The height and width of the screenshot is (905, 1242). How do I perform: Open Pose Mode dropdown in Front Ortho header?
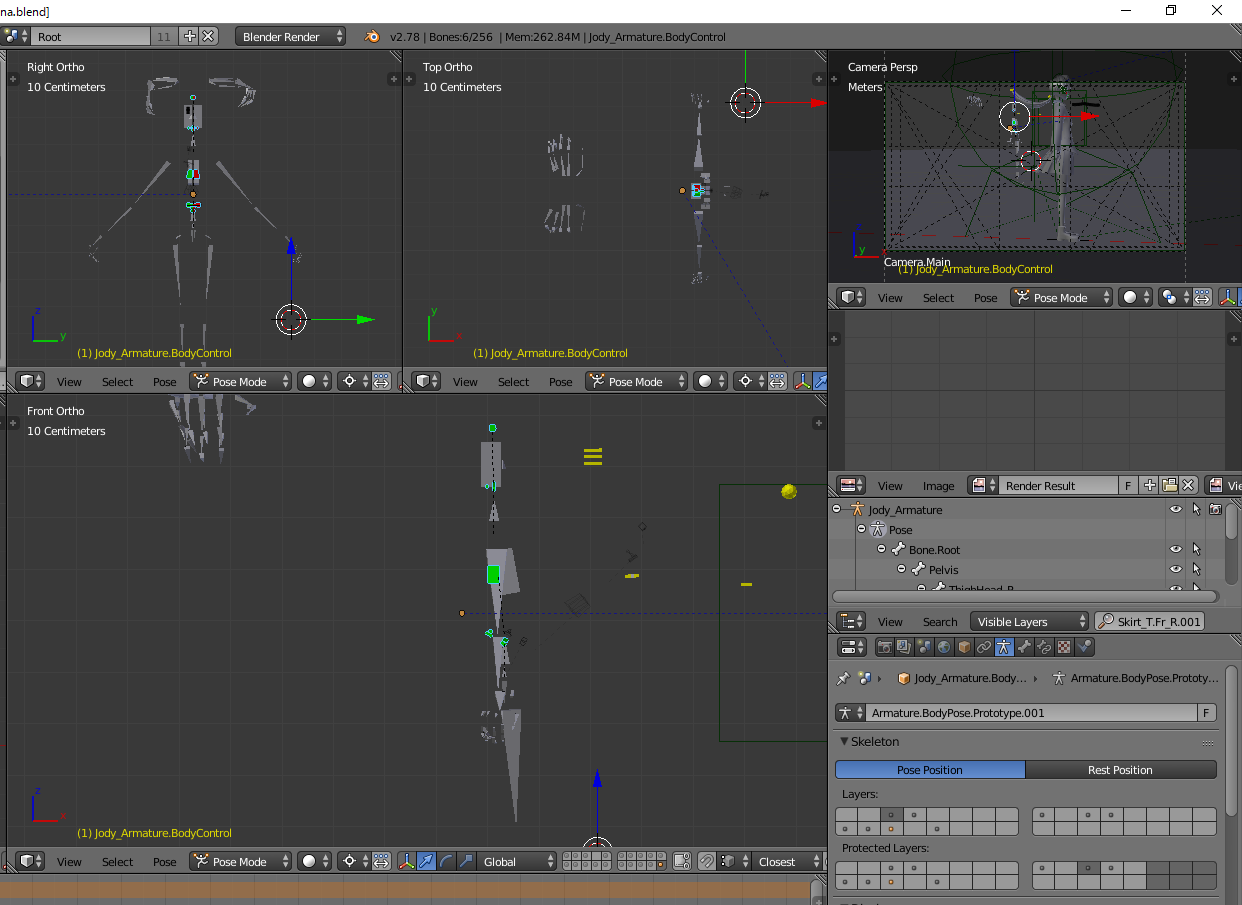coord(240,861)
